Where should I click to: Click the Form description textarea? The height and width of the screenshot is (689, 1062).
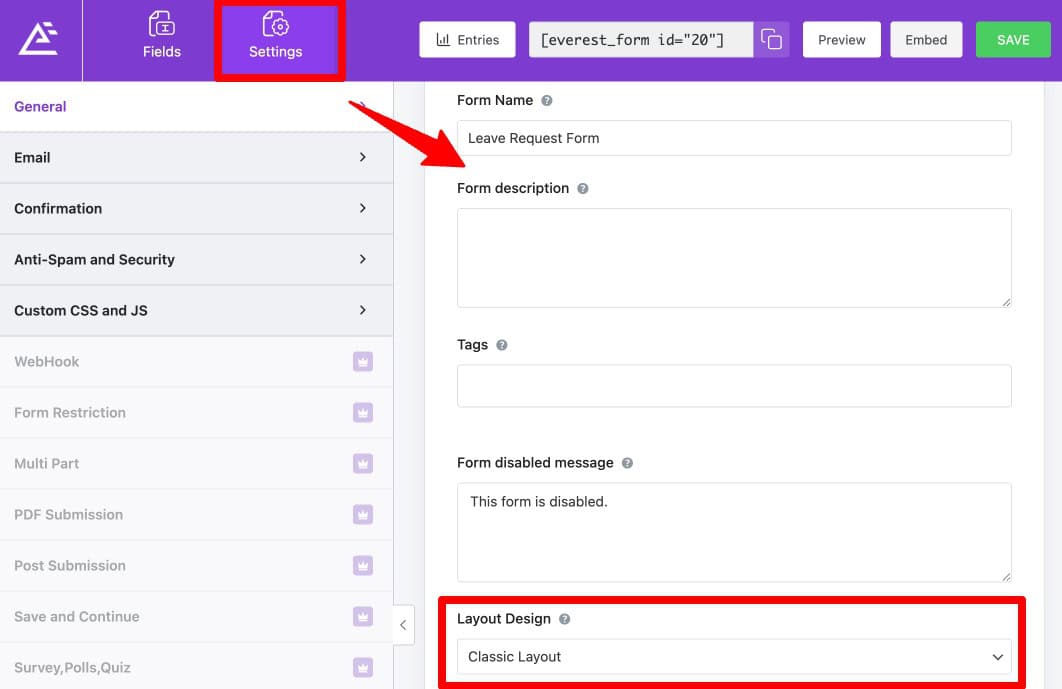(x=734, y=258)
